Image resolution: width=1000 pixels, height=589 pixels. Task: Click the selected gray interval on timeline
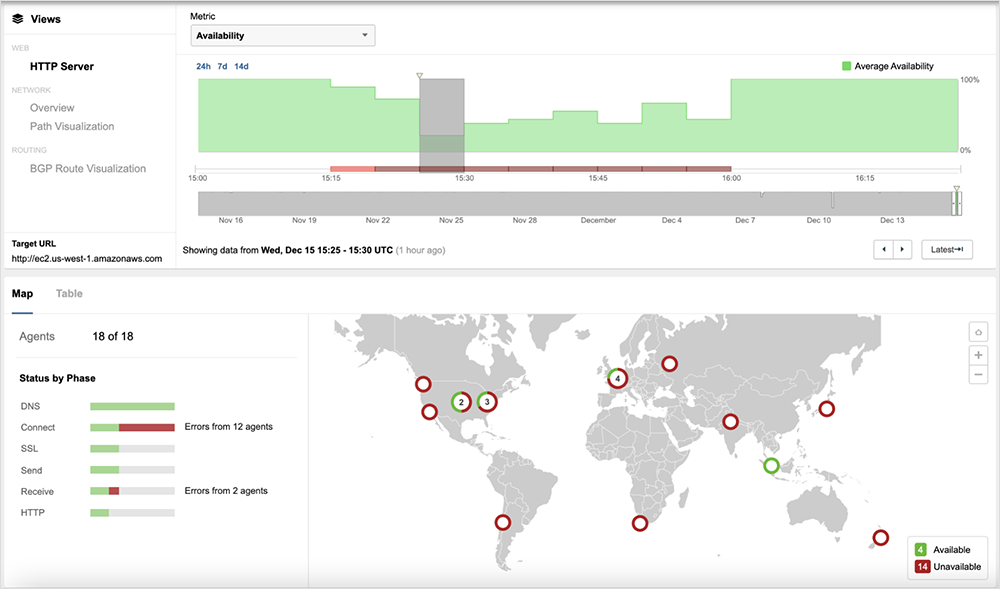click(x=441, y=125)
